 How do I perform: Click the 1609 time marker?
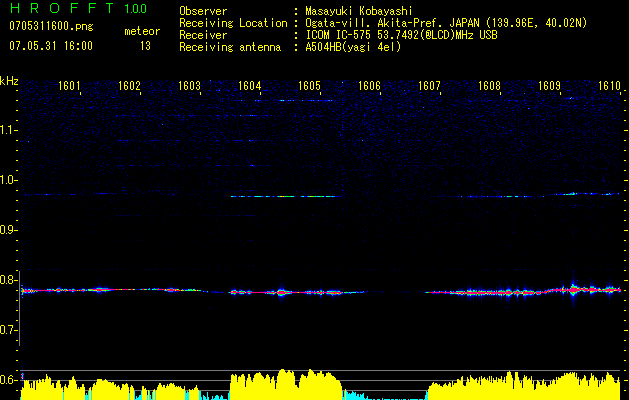[549, 86]
